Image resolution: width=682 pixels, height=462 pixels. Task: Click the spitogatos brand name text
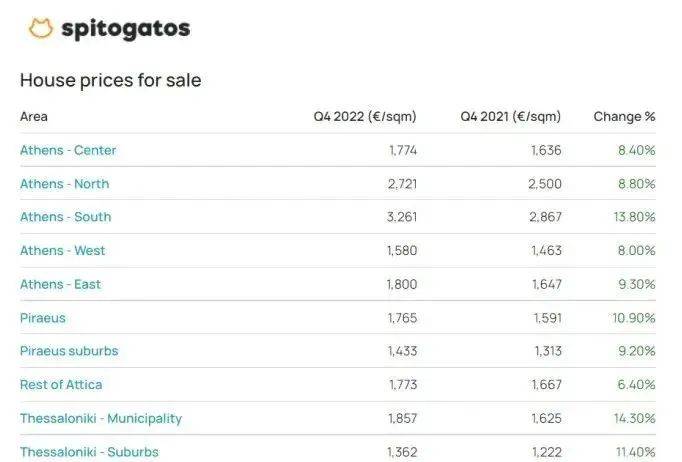[125, 29]
